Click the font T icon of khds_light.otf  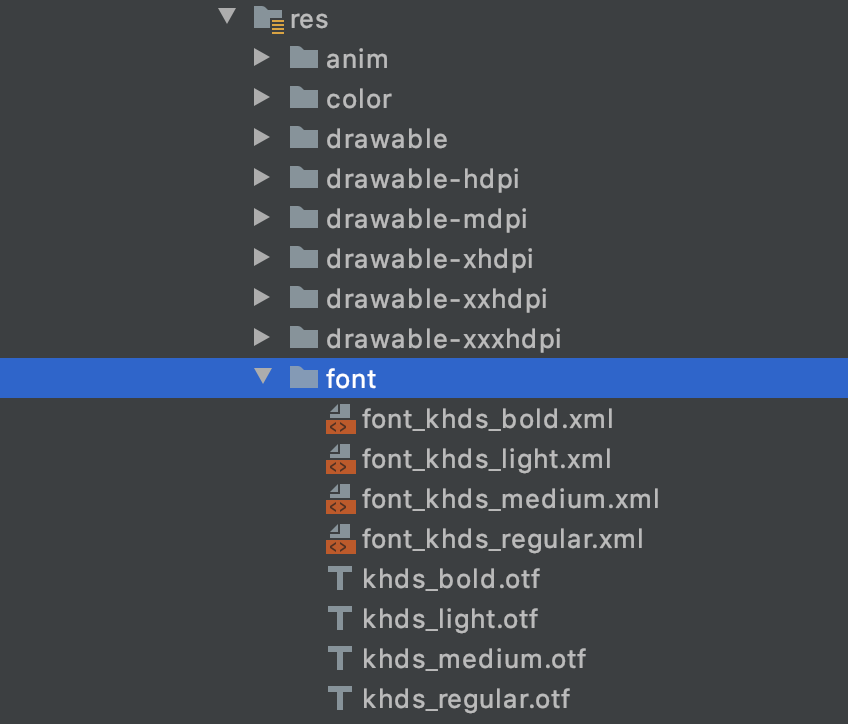pyautogui.click(x=340, y=619)
